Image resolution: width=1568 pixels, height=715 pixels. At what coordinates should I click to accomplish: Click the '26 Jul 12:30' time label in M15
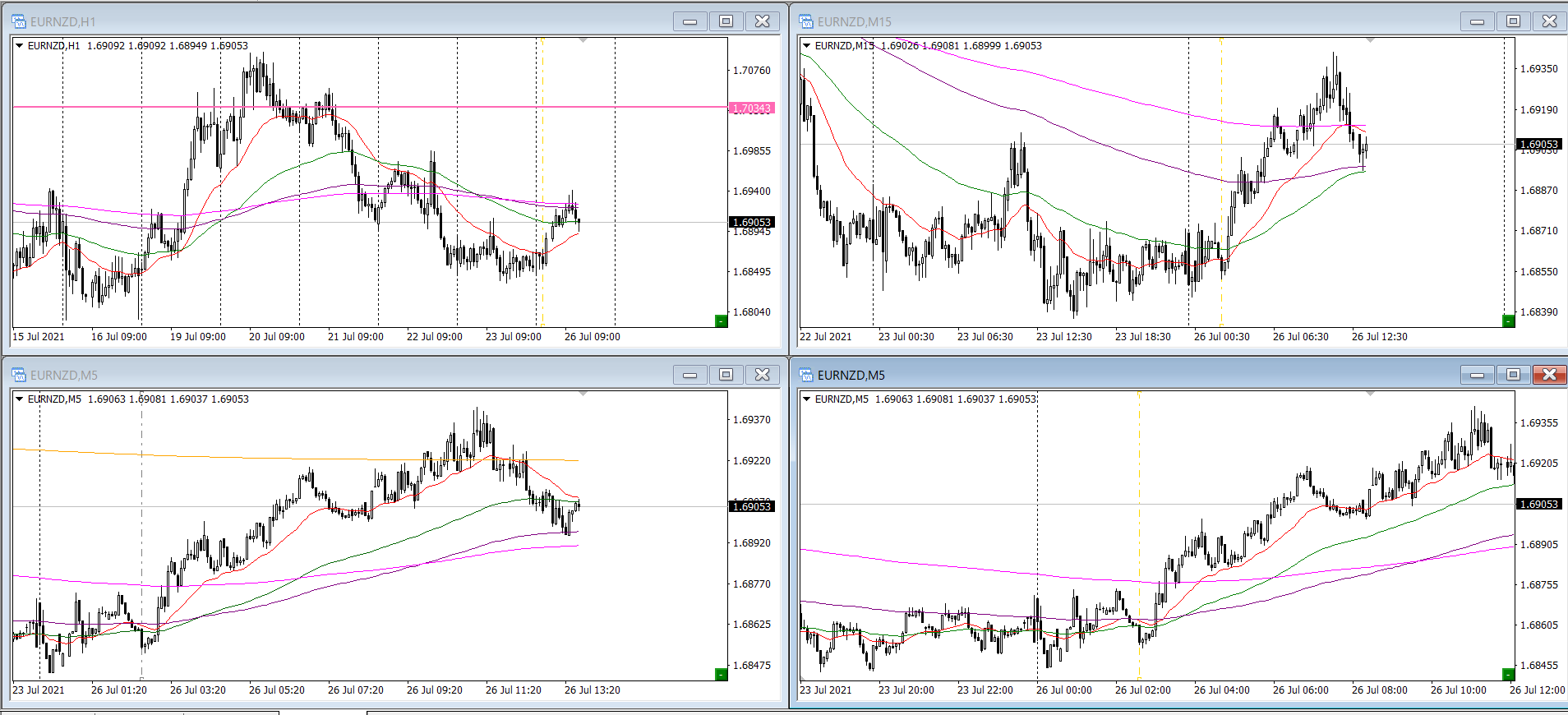click(1380, 336)
